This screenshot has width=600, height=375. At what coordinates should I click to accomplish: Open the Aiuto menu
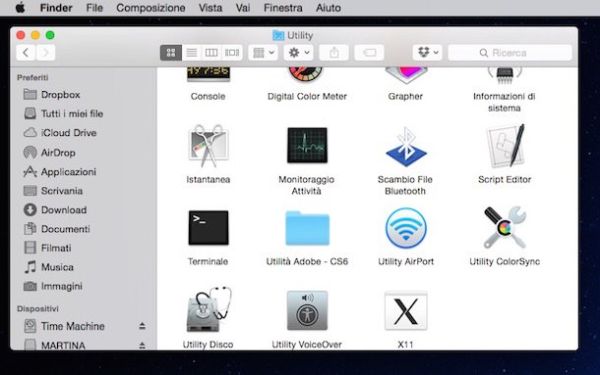coord(328,8)
